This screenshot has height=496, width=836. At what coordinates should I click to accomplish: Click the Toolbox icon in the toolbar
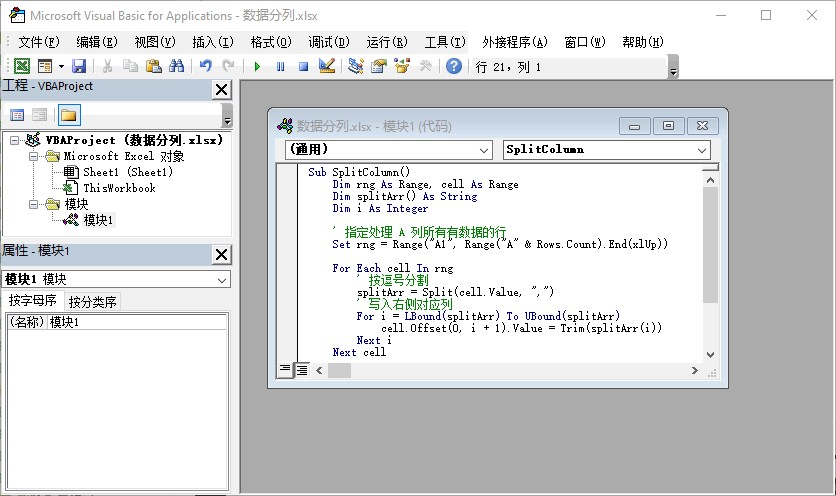(425, 66)
